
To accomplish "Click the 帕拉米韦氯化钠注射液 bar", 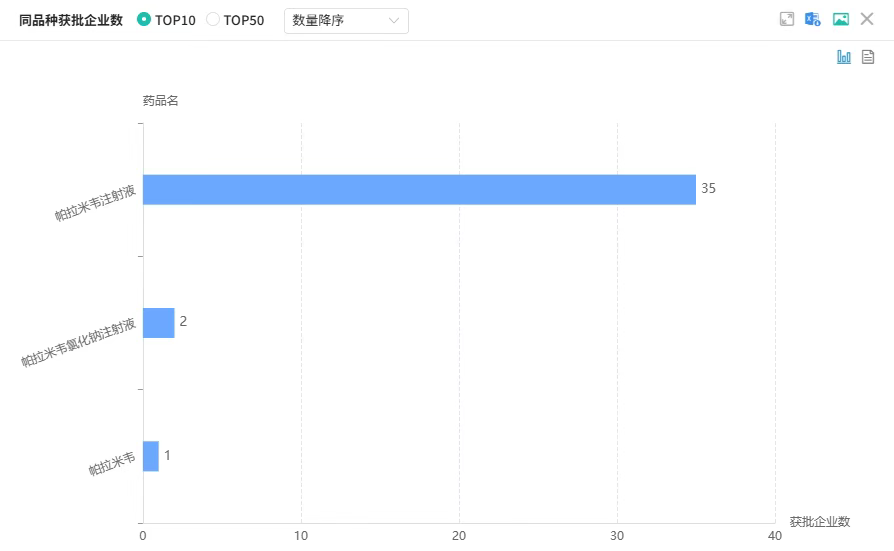I will point(158,323).
